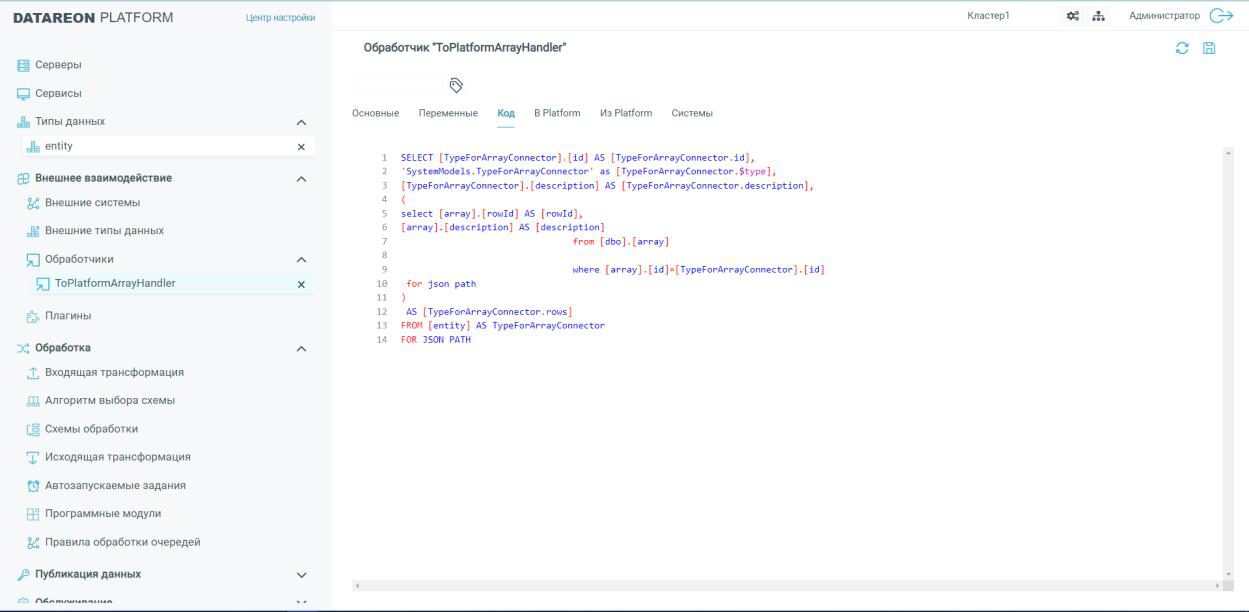The width and height of the screenshot is (1249, 612).
Task: Click the logout arrow icon
Action: click(1221, 16)
